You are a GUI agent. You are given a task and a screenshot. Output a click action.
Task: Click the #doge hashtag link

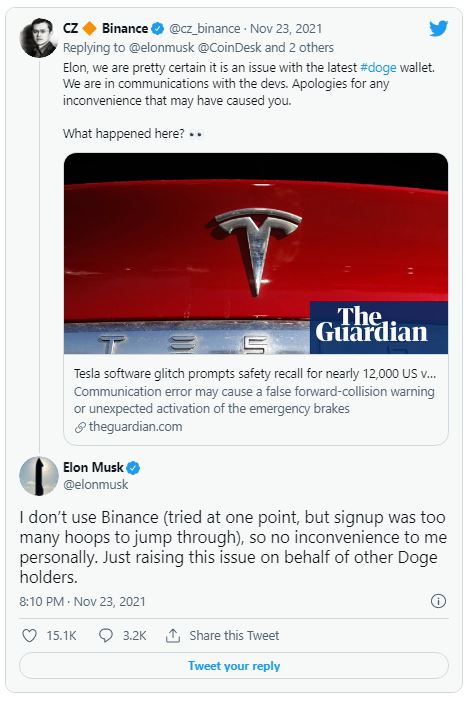[378, 68]
